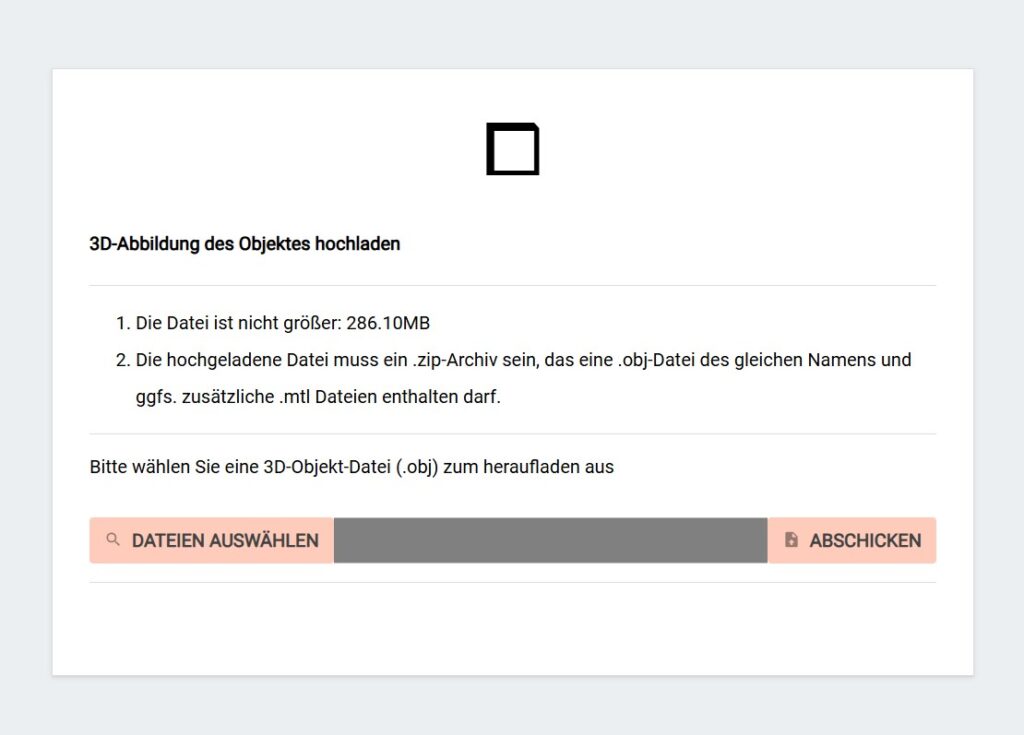
Task: Click the rule about the .zip-Archiv requirement
Action: [523, 378]
